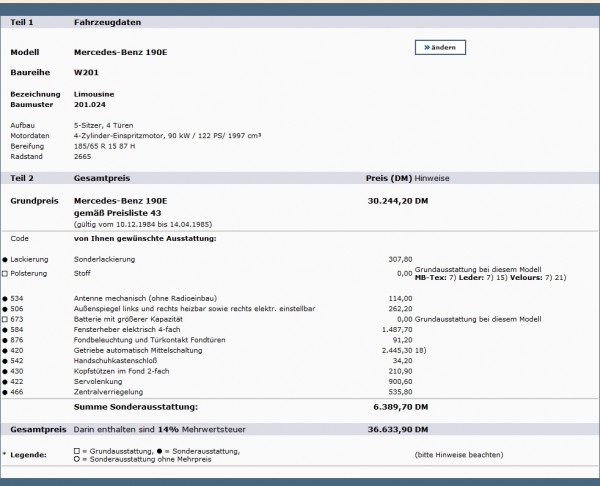Click the gemäß Preisliste 43 text
The height and width of the screenshot is (486, 600).
click(117, 213)
